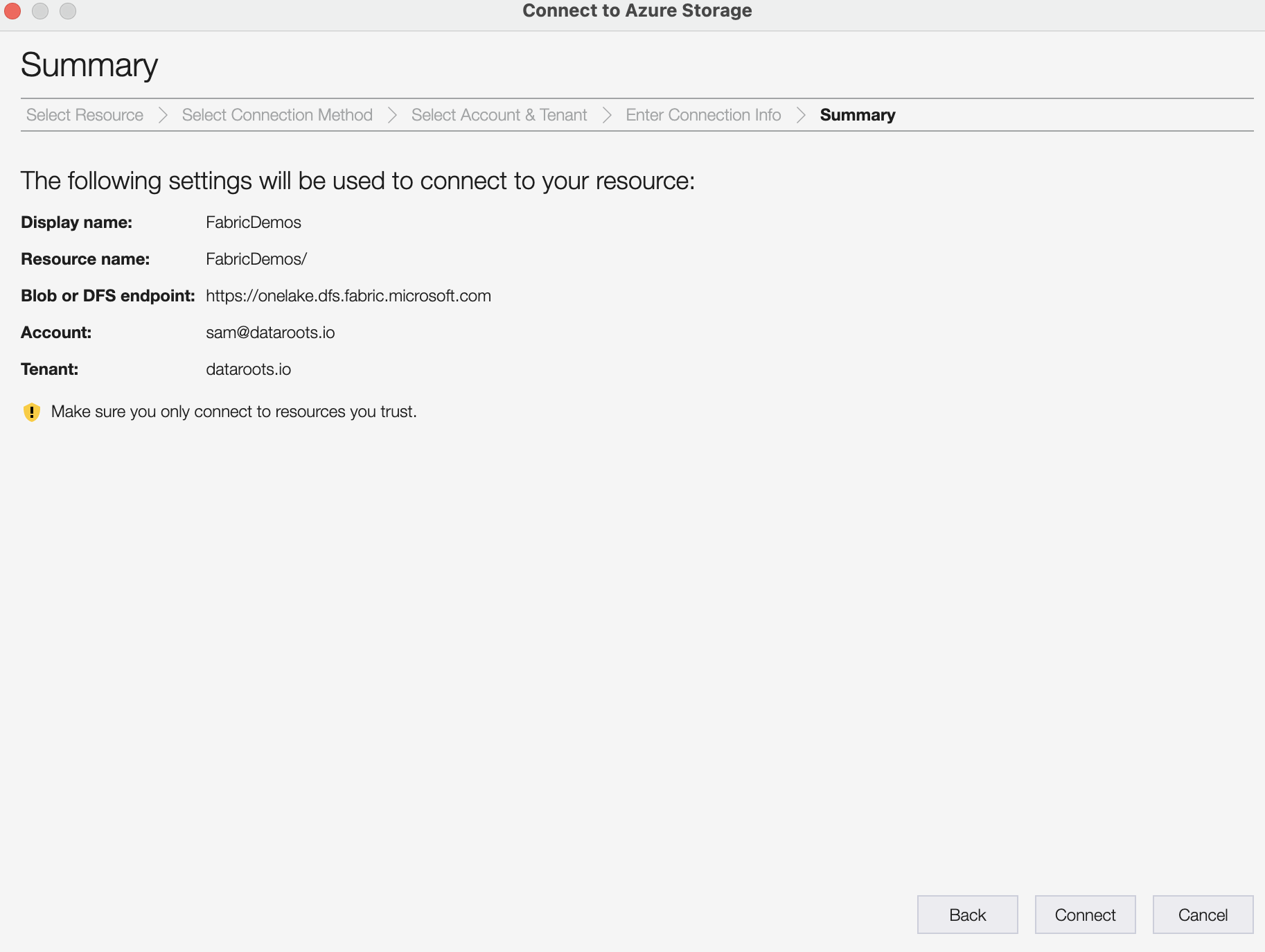Go back to the Select Resource step
This screenshot has width=1265, height=952.
(x=84, y=115)
